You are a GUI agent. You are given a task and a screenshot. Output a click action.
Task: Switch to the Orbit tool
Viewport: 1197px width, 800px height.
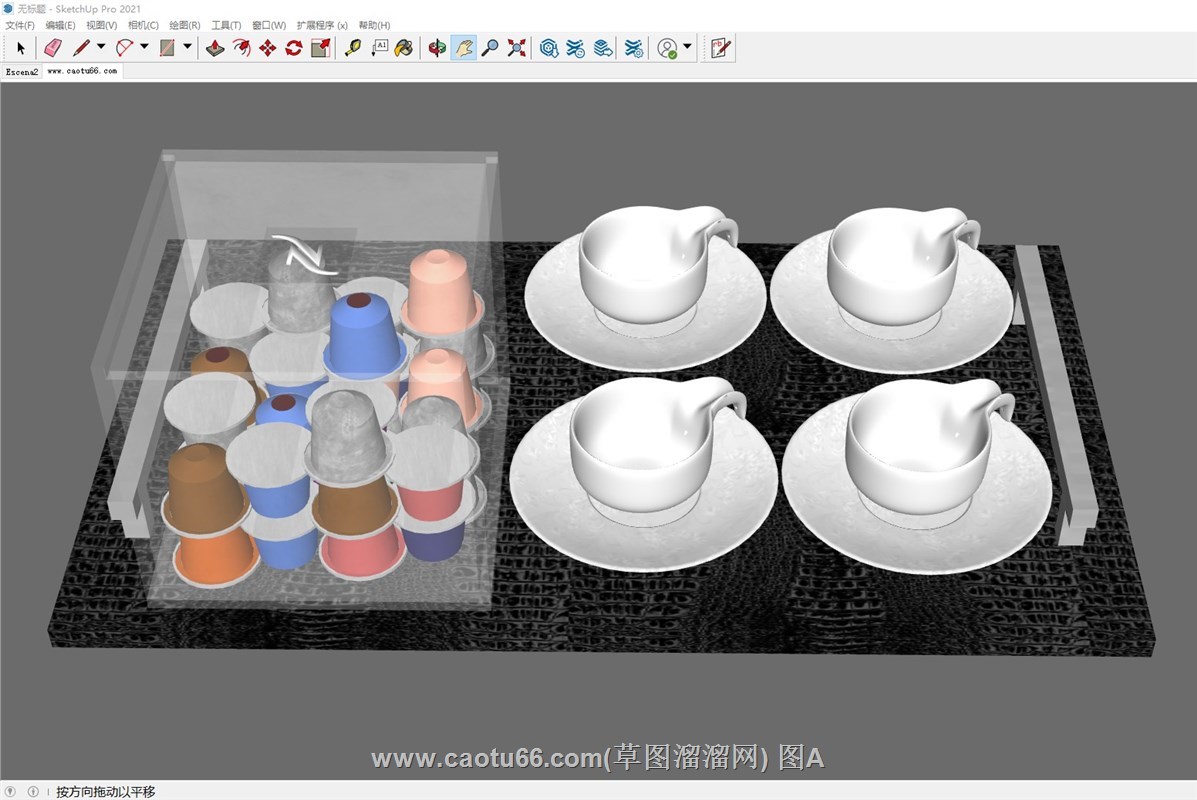click(437, 48)
